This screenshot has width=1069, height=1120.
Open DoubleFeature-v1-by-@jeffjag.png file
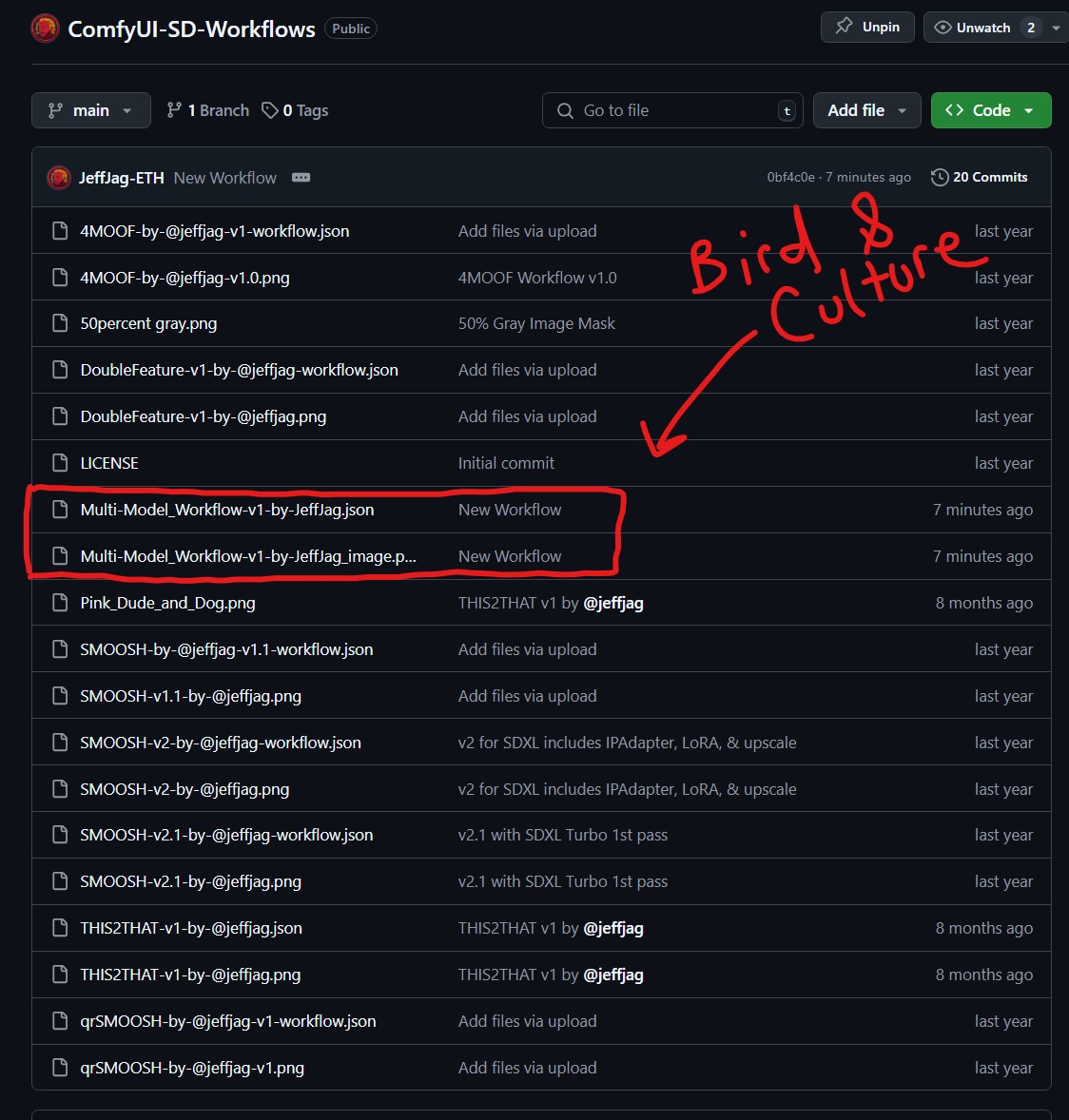pos(203,416)
